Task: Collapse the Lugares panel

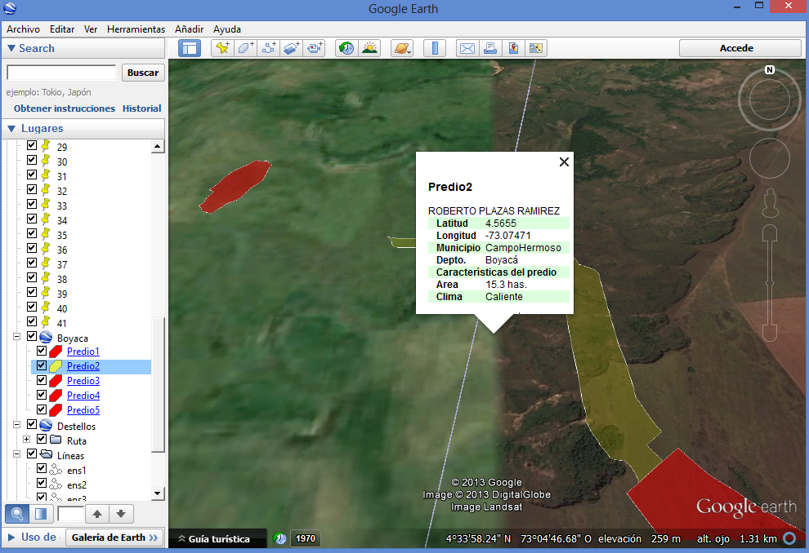Action: 11,128
